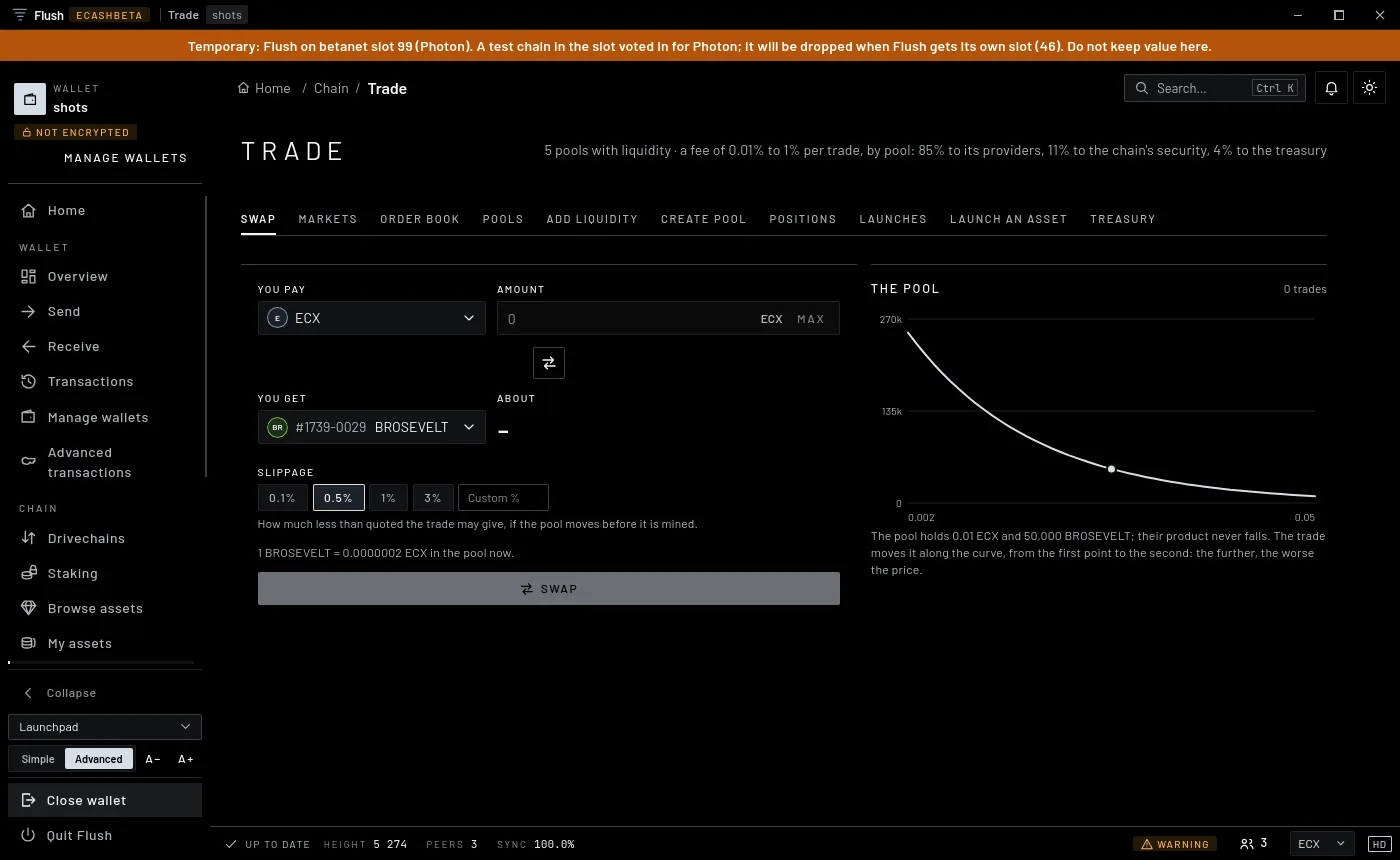Toggle the light theme sun icon
Viewport: 1400px width, 860px height.
click(x=1370, y=88)
